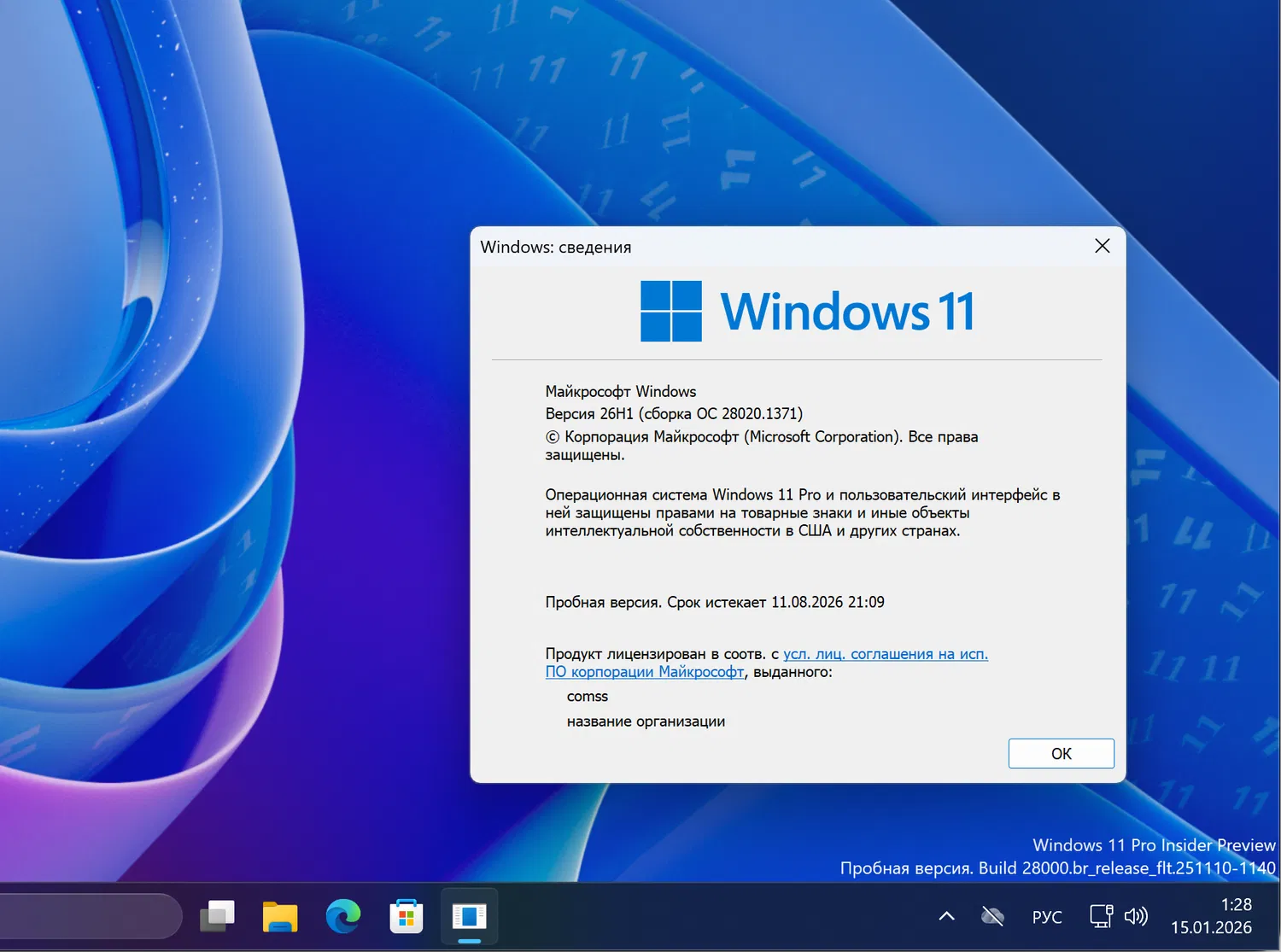Viewport: 1281px width, 952px height.
Task: Click the Windows 11 logo inside the dialog
Action: (x=671, y=310)
